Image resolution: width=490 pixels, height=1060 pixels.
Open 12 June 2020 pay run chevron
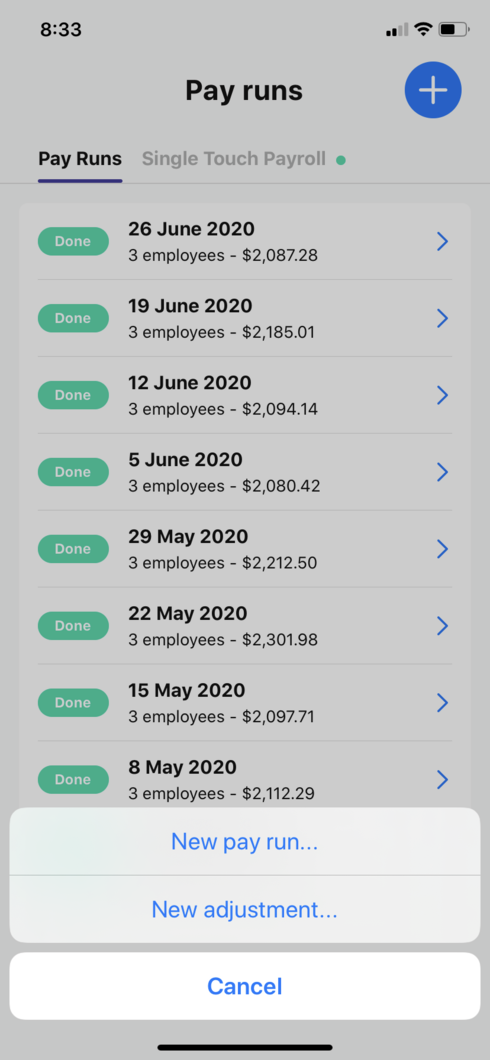click(443, 395)
